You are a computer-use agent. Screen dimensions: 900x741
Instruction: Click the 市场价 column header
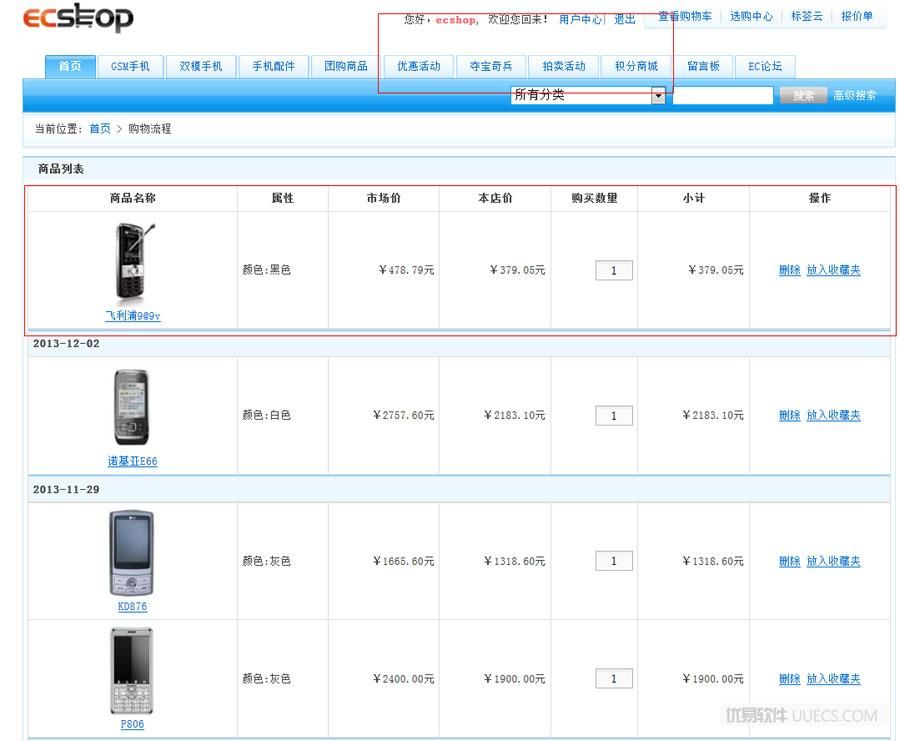click(x=383, y=198)
